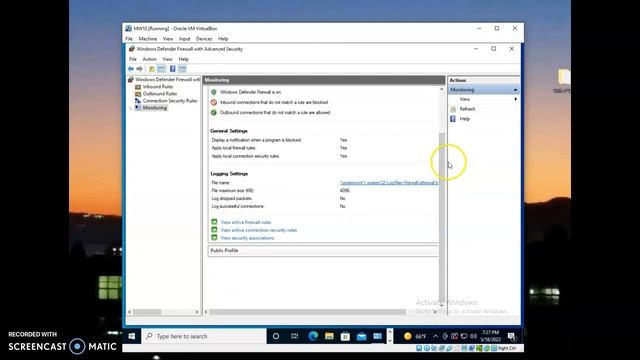Open the firewall log file path link
Image resolution: width=640 pixels, height=360 pixels.
point(389,183)
